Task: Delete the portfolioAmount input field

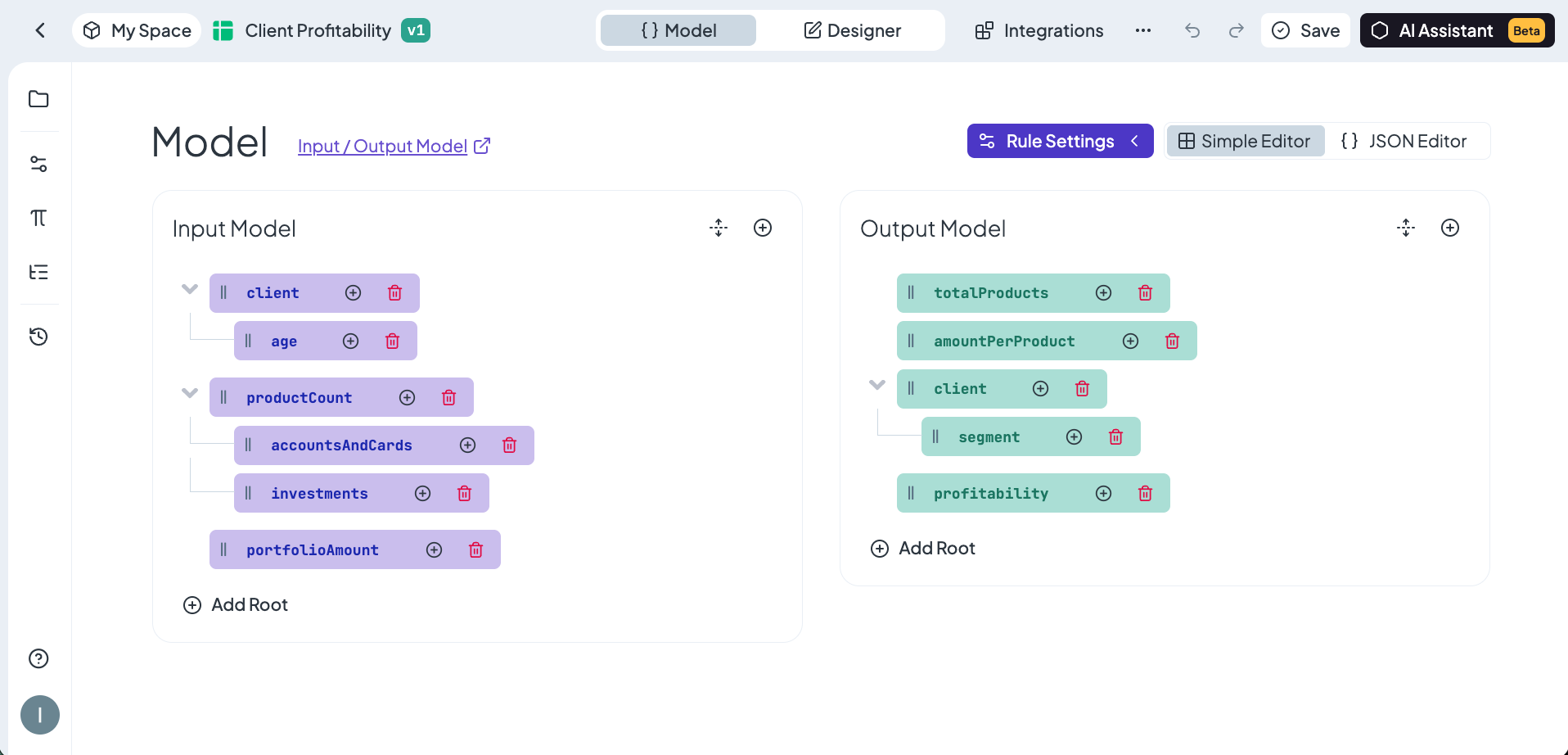Action: [475, 550]
